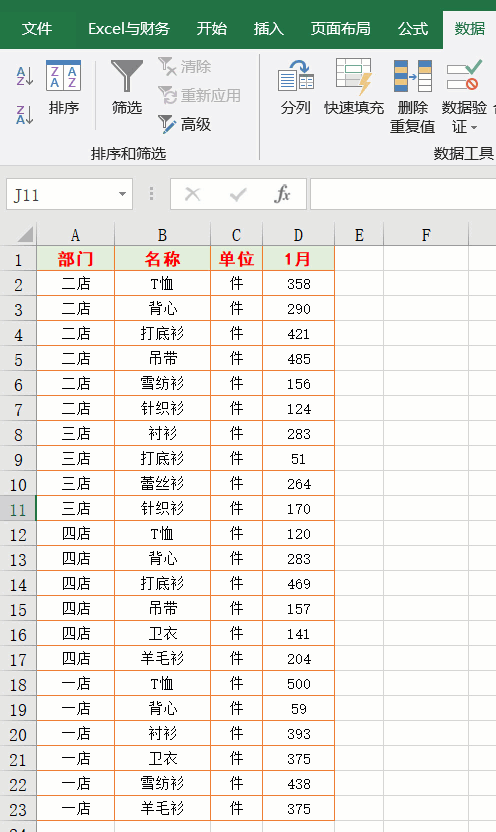Click cell with value 124
The width and height of the screenshot is (496, 832).
click(298, 409)
